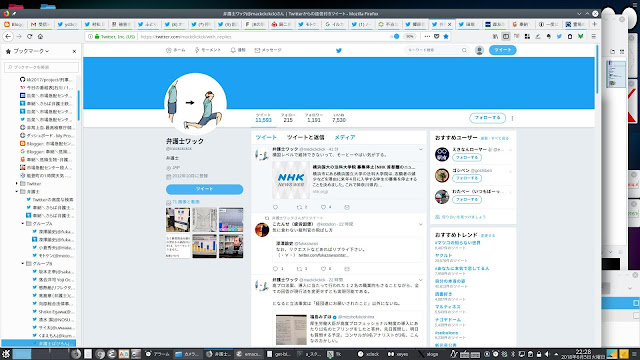This screenshot has width=640, height=360.
Task: Click the ツイート button under profile info
Action: point(204,189)
